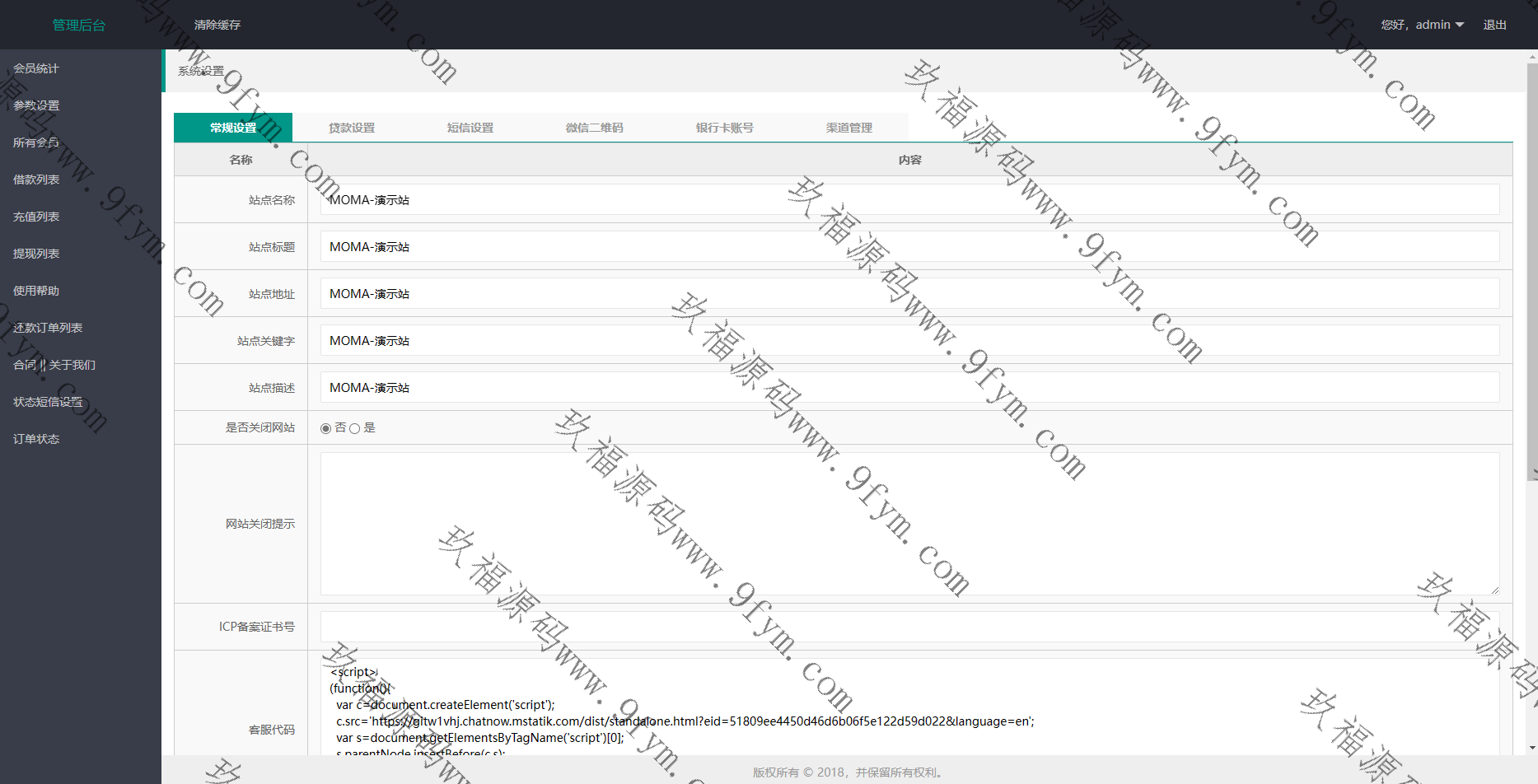
Task: Expand the admin user dropdown
Action: point(1423,25)
